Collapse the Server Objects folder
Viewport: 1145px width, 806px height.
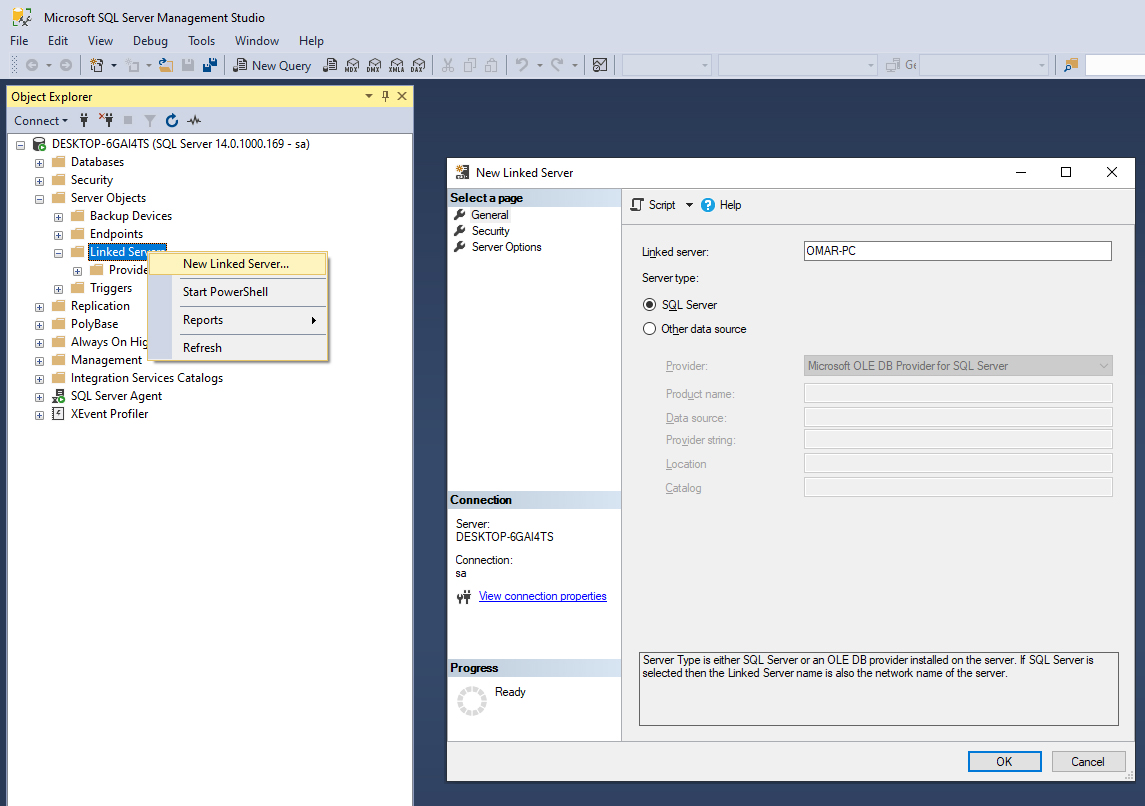[39, 199]
